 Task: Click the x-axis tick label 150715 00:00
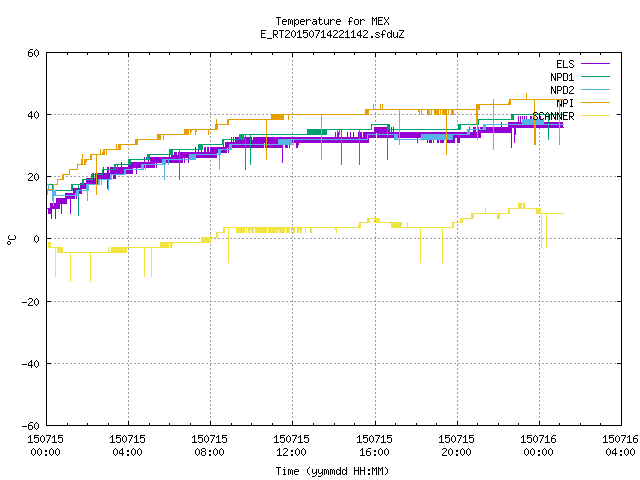click(x=45, y=445)
